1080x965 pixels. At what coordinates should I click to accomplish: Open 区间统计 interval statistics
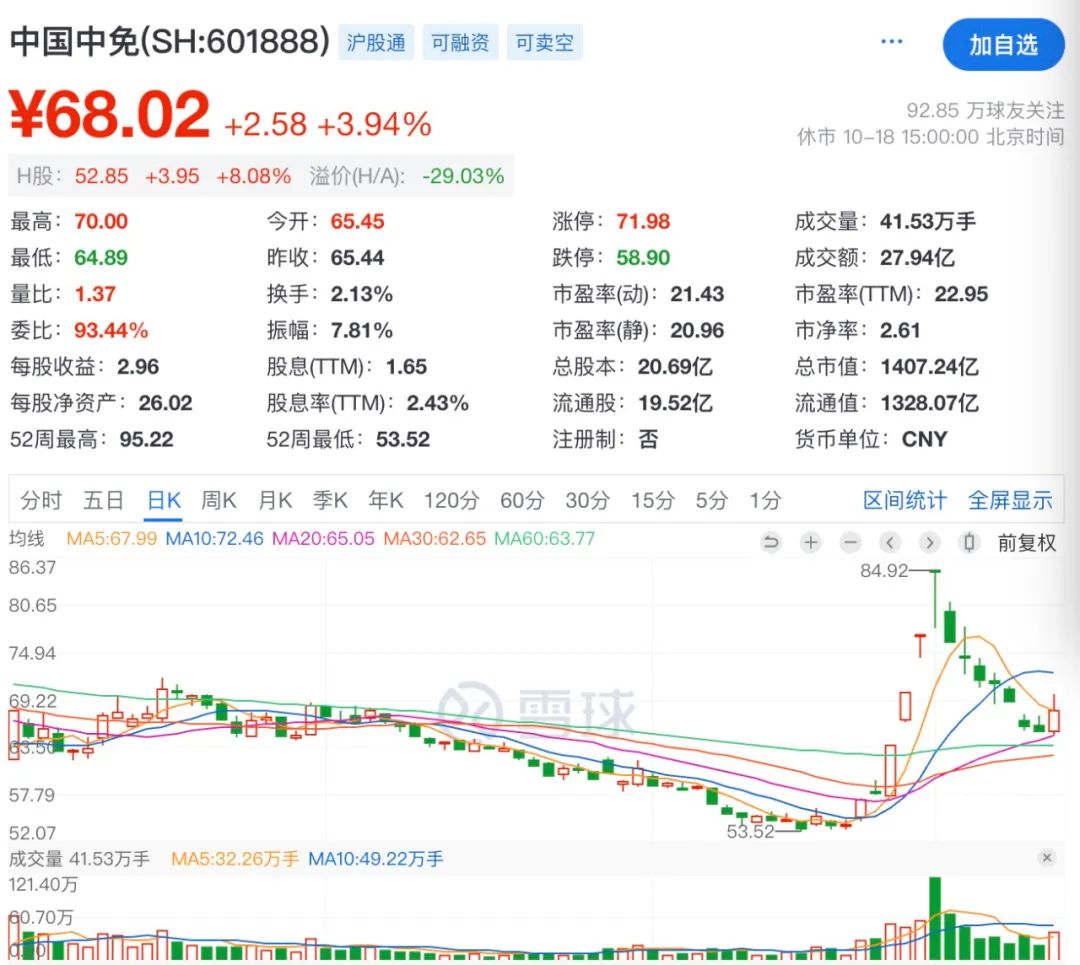(x=905, y=500)
